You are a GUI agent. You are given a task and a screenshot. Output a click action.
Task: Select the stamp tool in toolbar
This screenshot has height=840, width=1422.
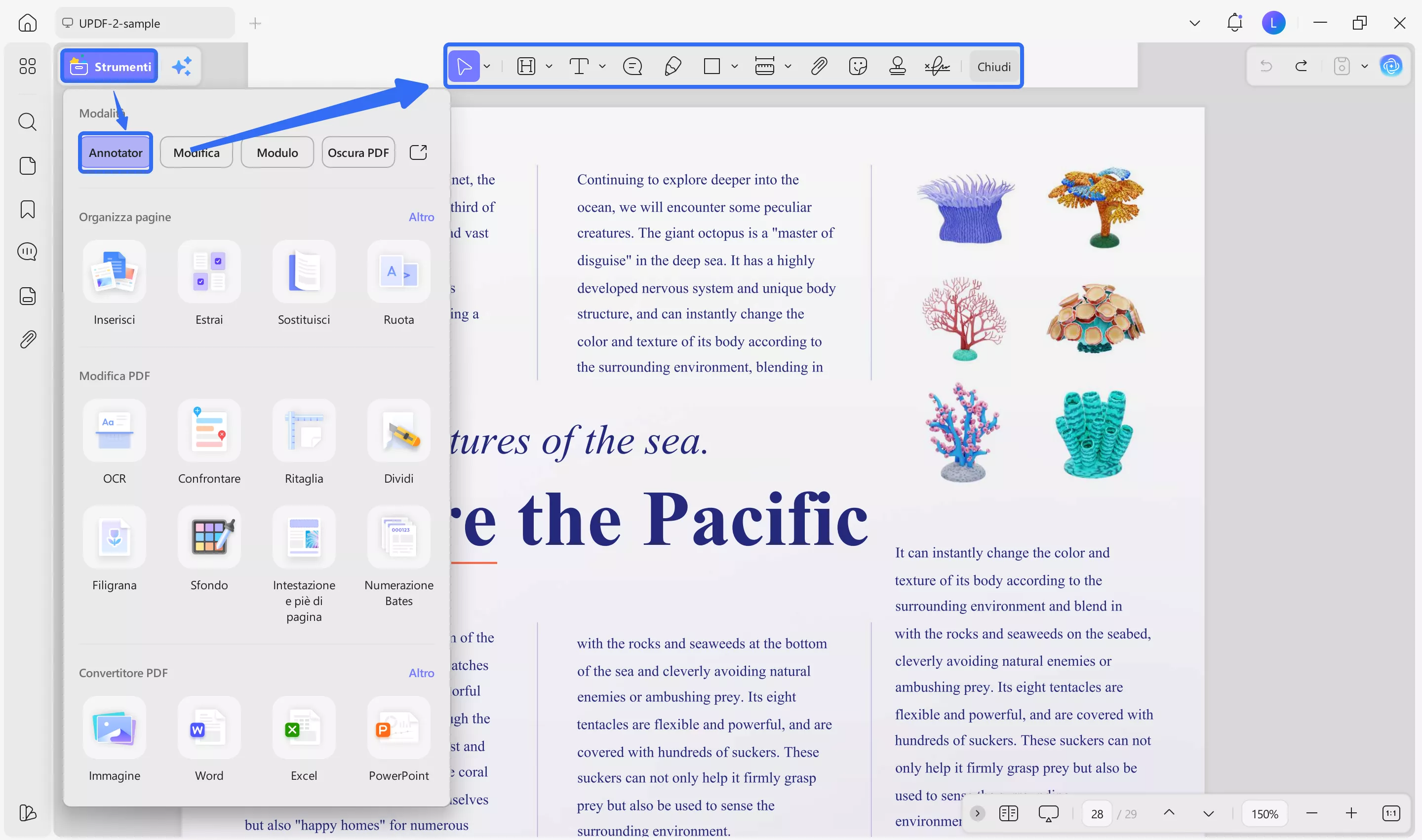897,67
